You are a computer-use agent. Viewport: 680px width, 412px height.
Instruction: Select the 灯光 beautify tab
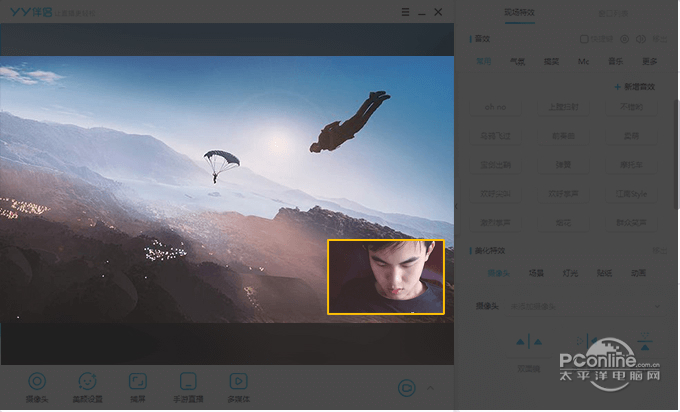coord(570,273)
